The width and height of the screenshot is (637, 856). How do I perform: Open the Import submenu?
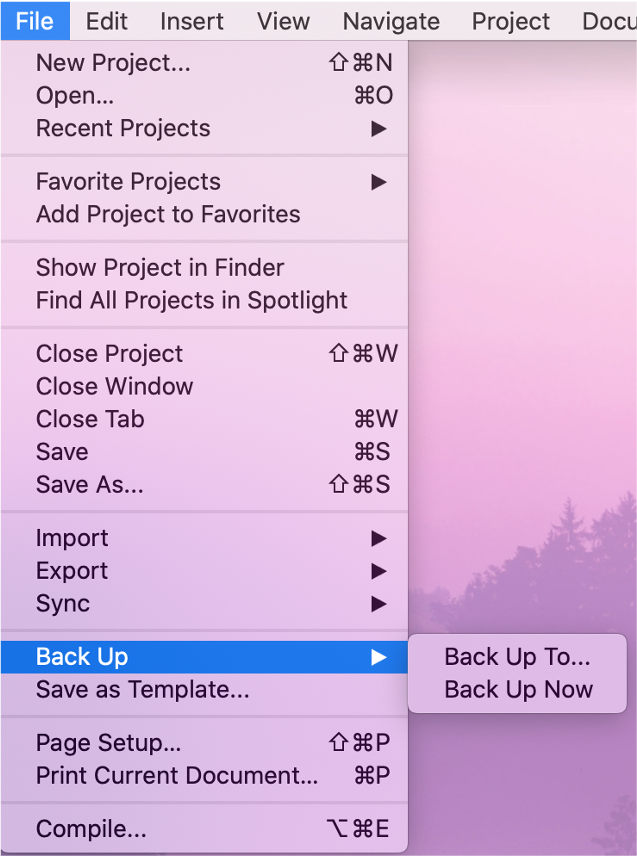[204, 538]
